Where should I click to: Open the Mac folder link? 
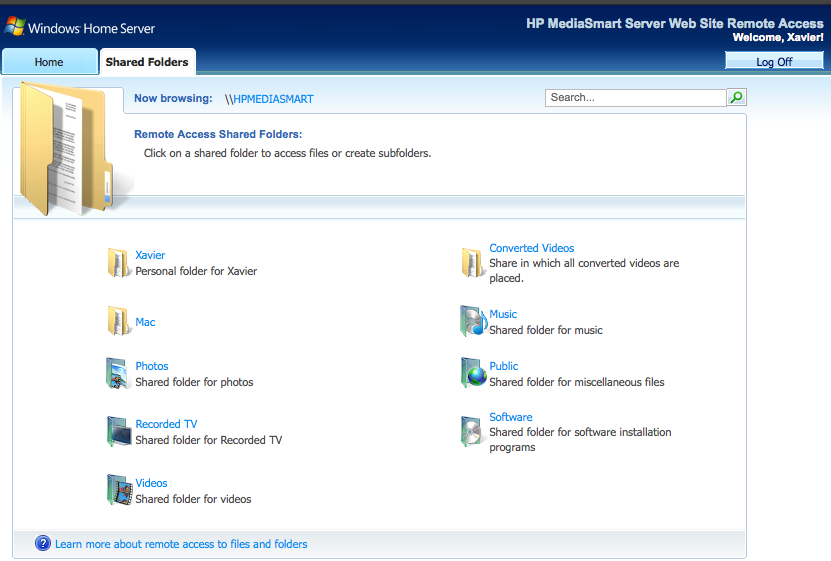pyautogui.click(x=145, y=322)
